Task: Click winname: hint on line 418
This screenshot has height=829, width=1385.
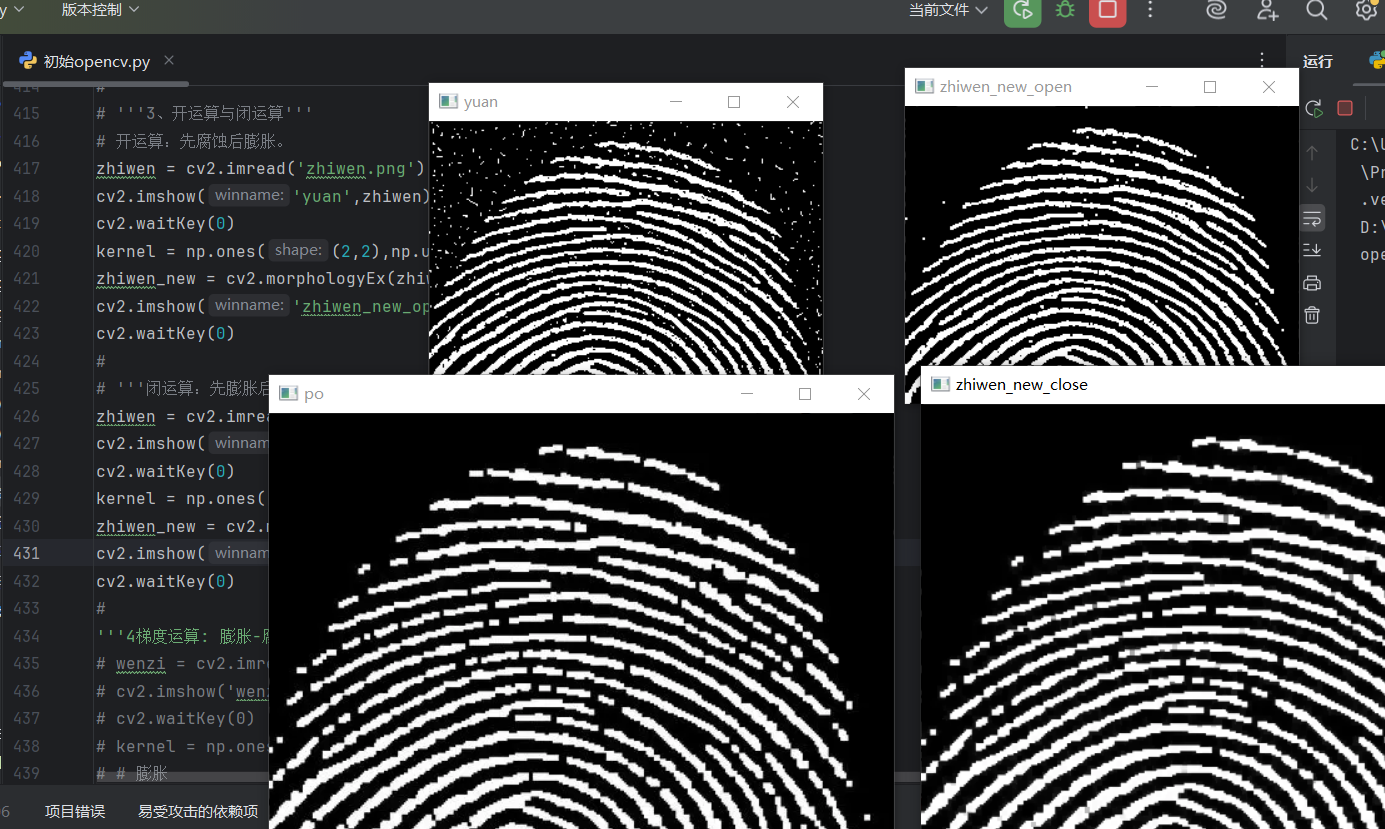Action: (x=249, y=196)
